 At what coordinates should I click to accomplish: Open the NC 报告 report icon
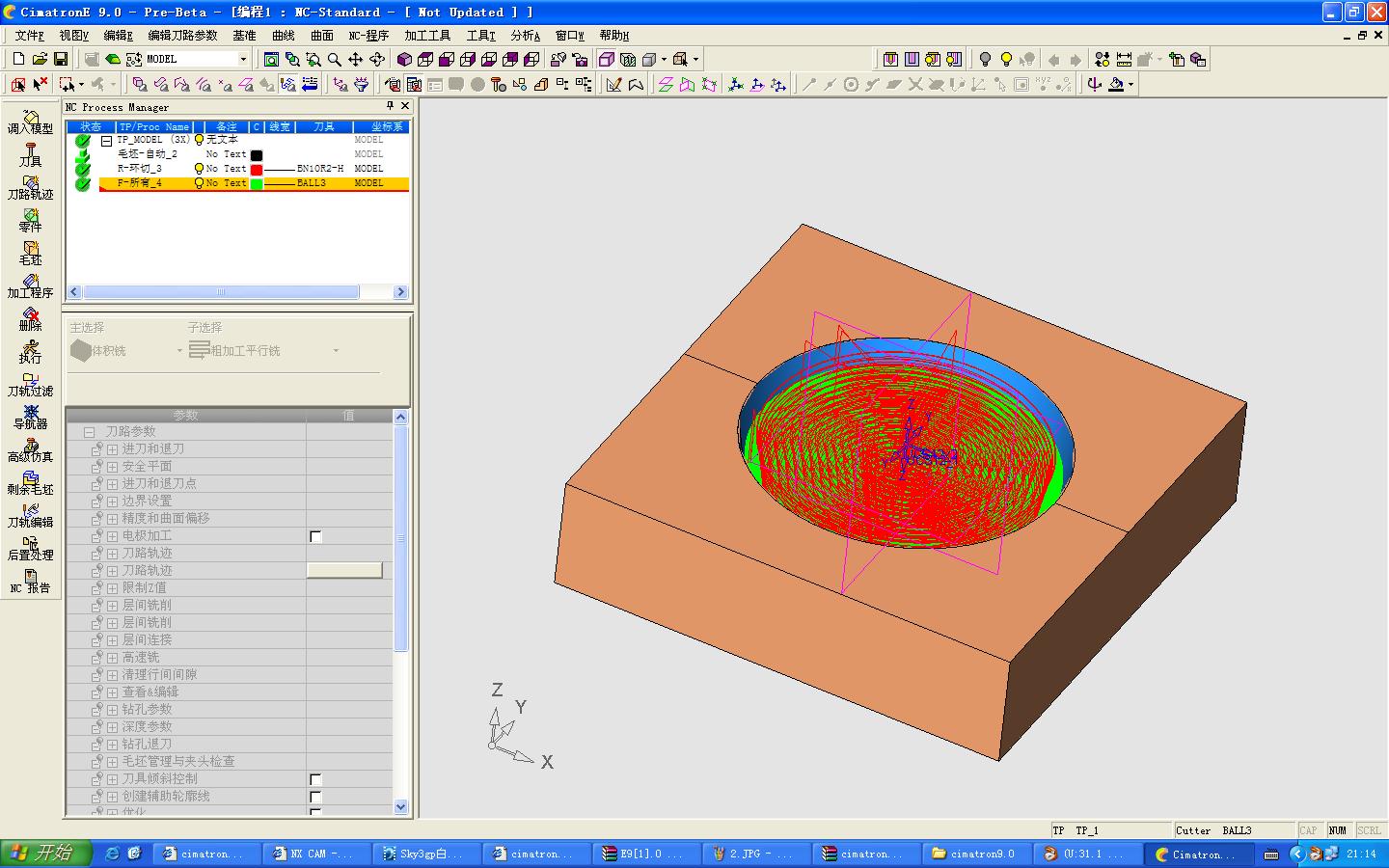(x=30, y=580)
